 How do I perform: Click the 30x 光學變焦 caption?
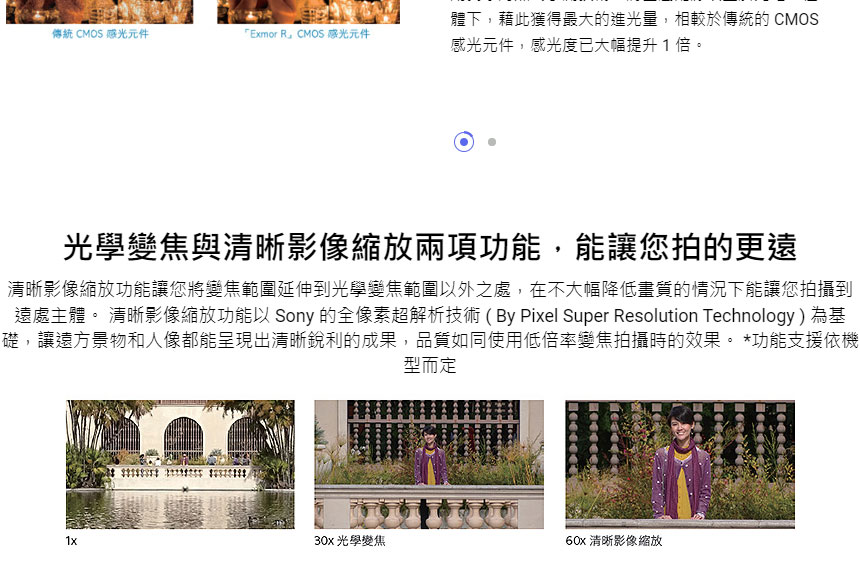[349, 541]
